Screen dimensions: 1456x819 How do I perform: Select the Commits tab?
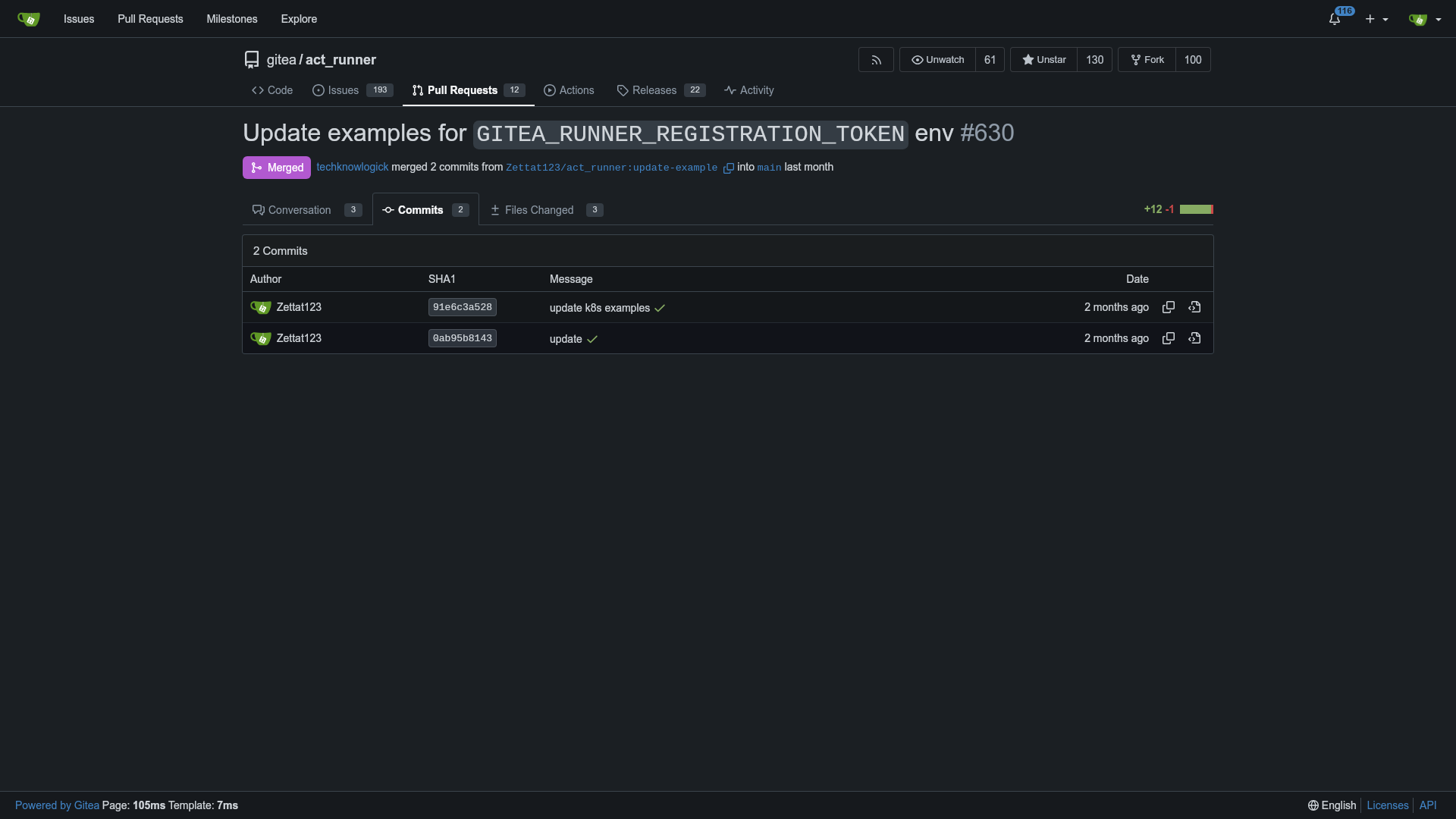pos(425,210)
